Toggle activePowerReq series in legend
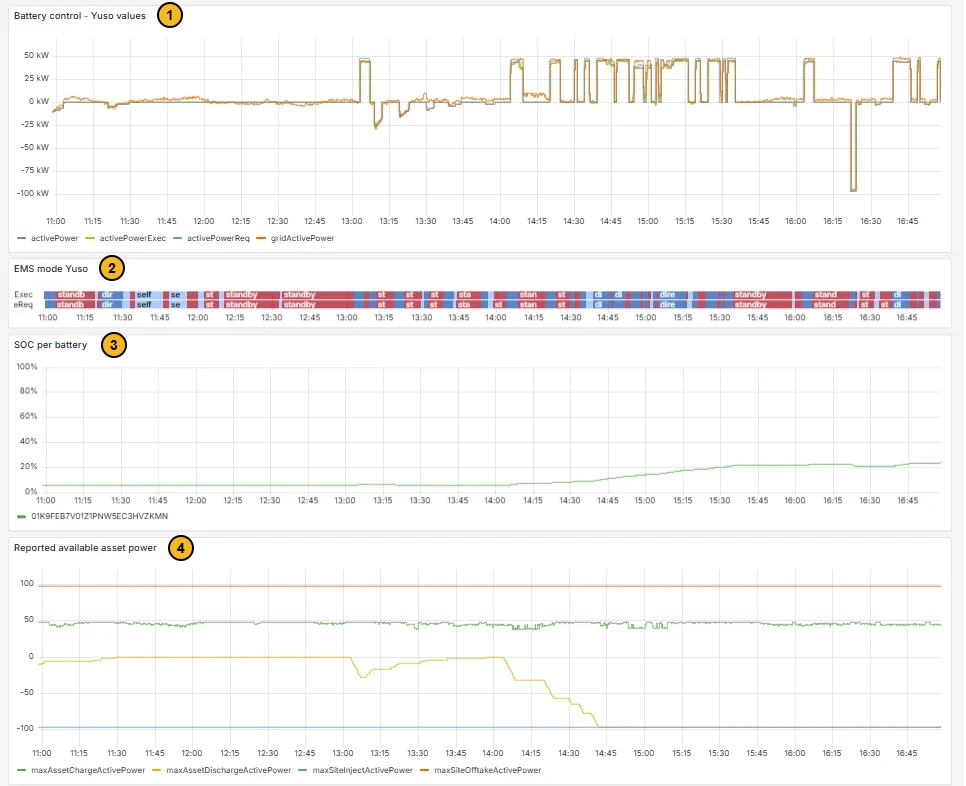966x786 pixels. tap(218, 238)
